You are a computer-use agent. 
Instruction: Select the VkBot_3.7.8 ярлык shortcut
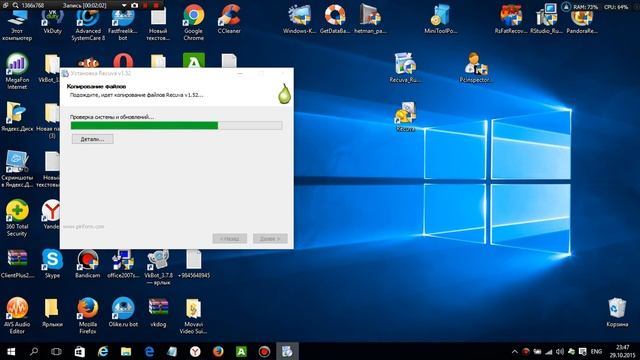(158, 267)
